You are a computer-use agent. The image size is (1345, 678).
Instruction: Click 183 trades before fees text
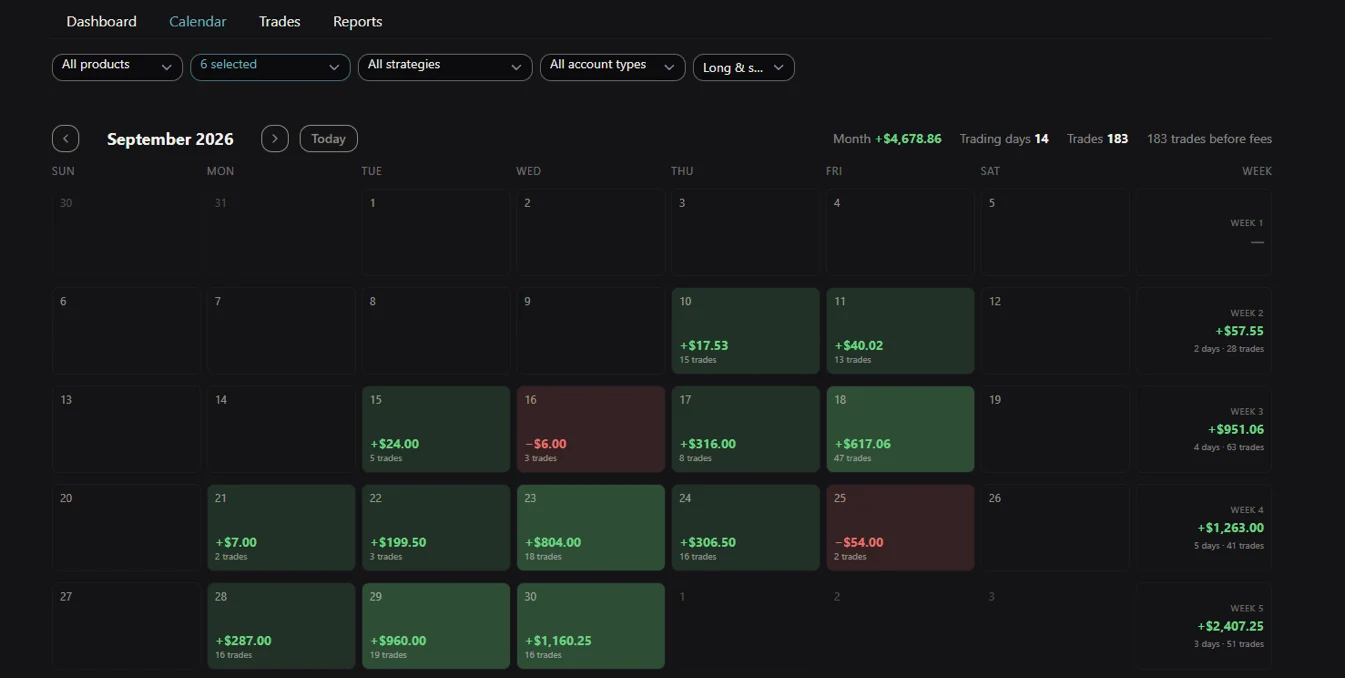tap(1210, 139)
